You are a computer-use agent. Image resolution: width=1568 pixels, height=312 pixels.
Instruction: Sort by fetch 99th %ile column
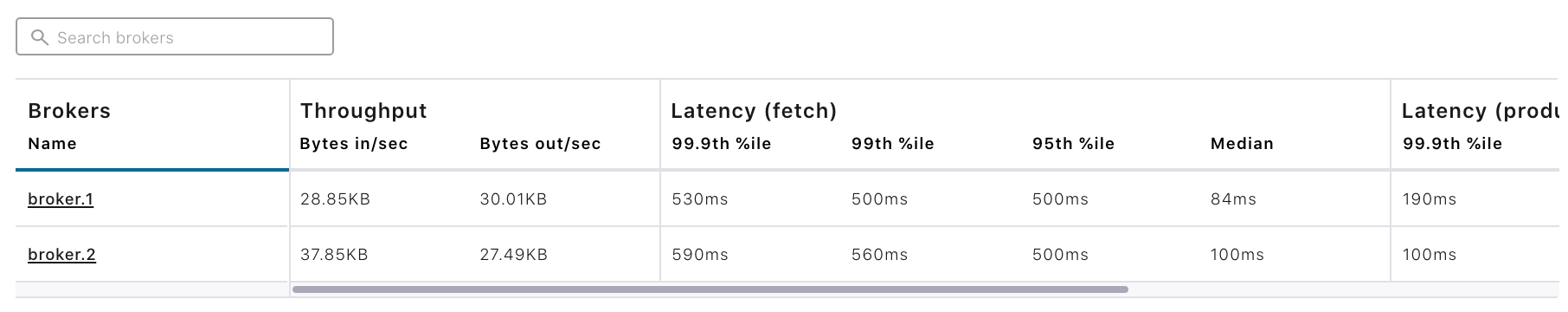893,144
